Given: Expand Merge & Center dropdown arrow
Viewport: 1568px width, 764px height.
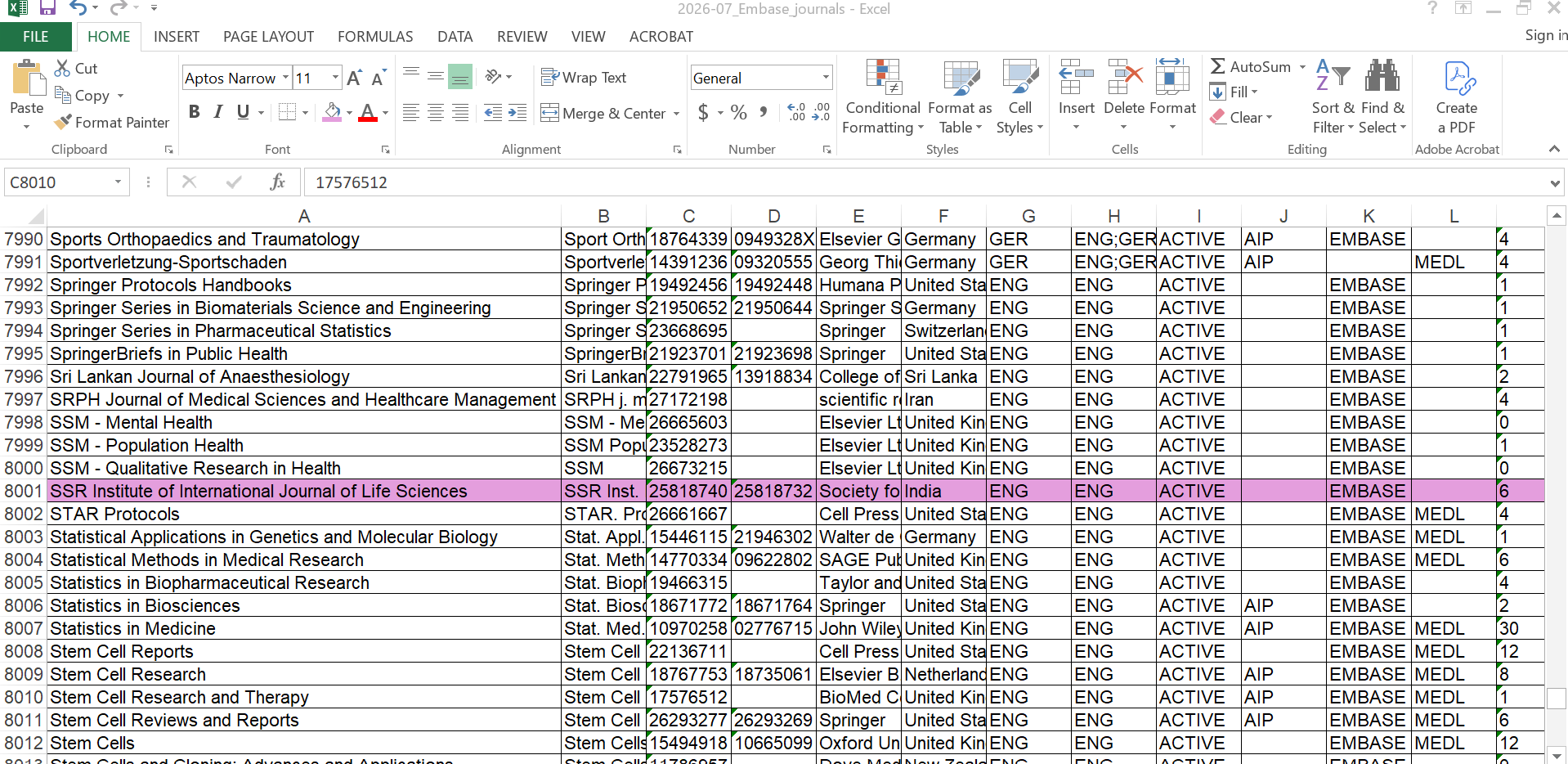Looking at the screenshot, I should coord(676,114).
